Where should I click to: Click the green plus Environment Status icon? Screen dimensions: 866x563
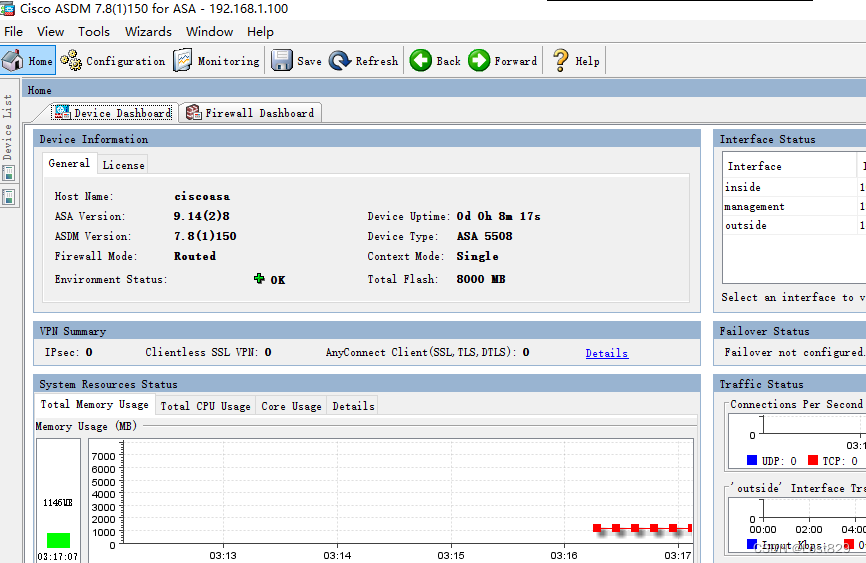[x=259, y=278]
